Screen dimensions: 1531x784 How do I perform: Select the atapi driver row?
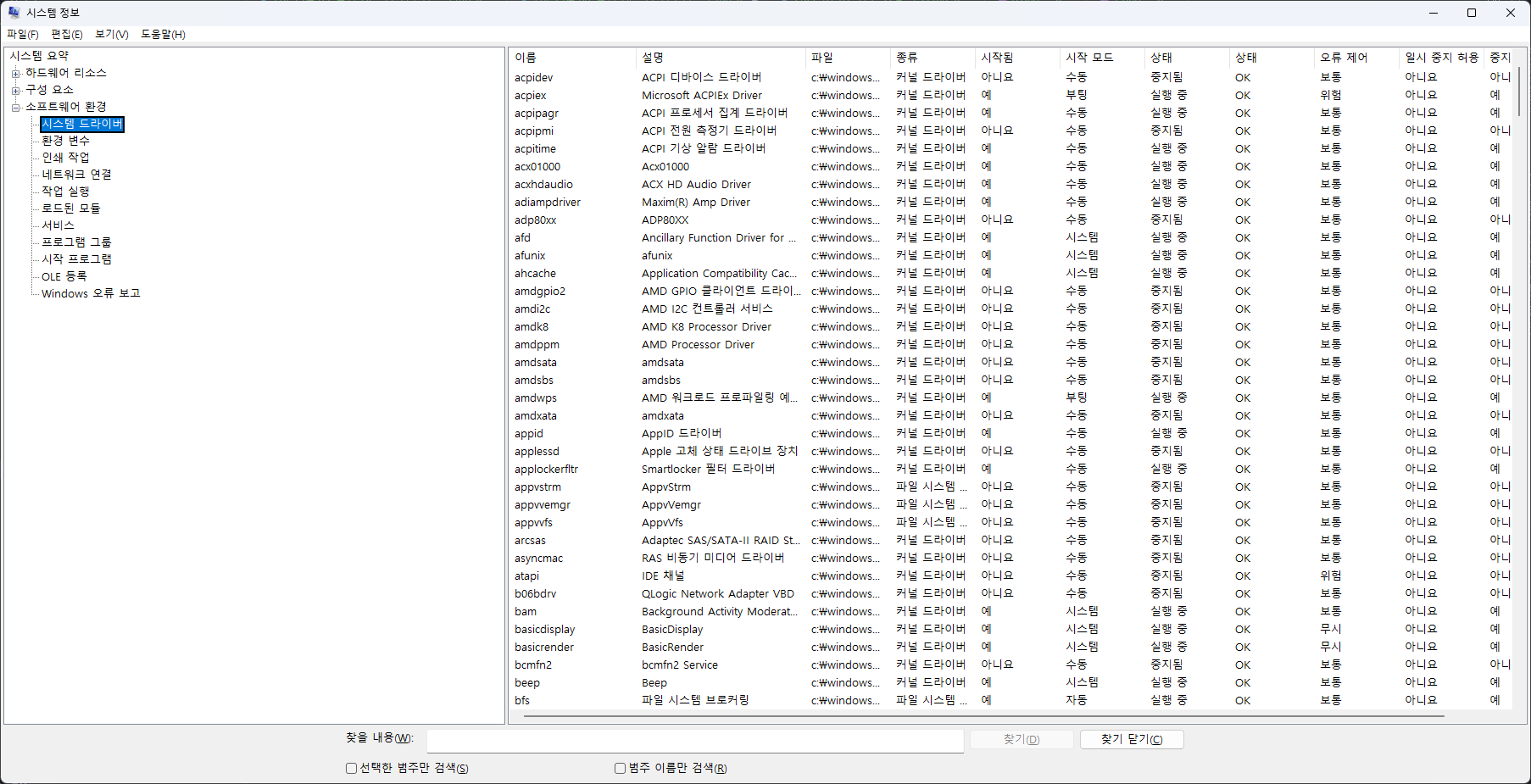coord(1010,575)
